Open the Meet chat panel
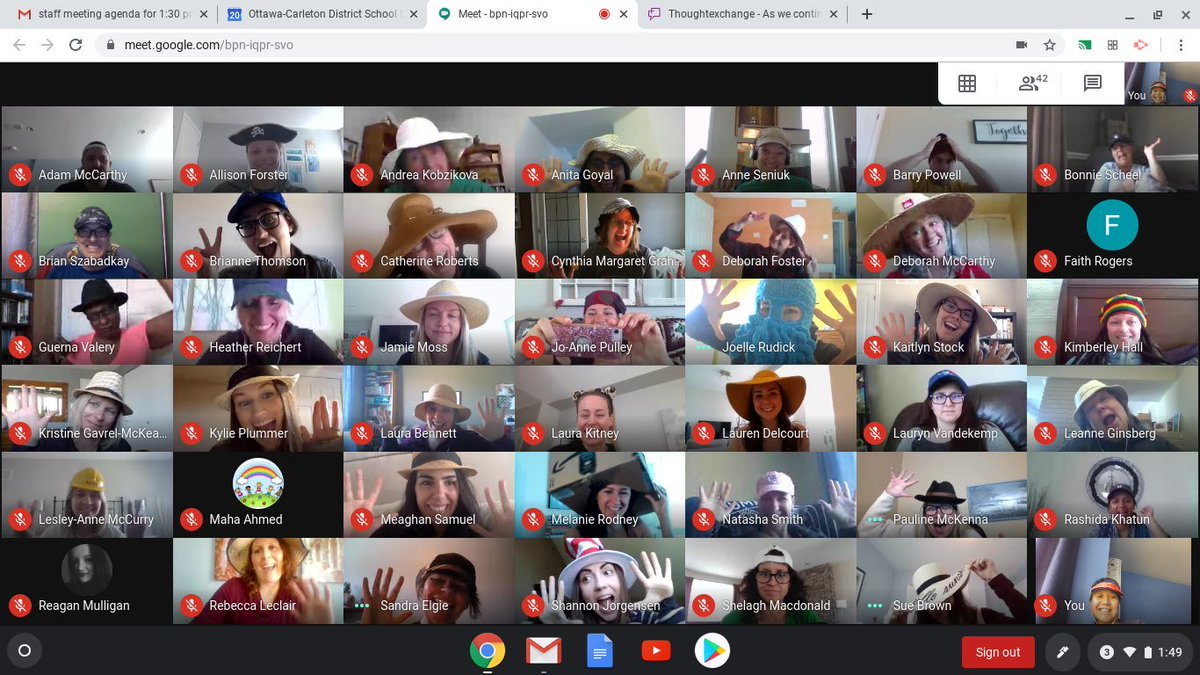 (1094, 84)
